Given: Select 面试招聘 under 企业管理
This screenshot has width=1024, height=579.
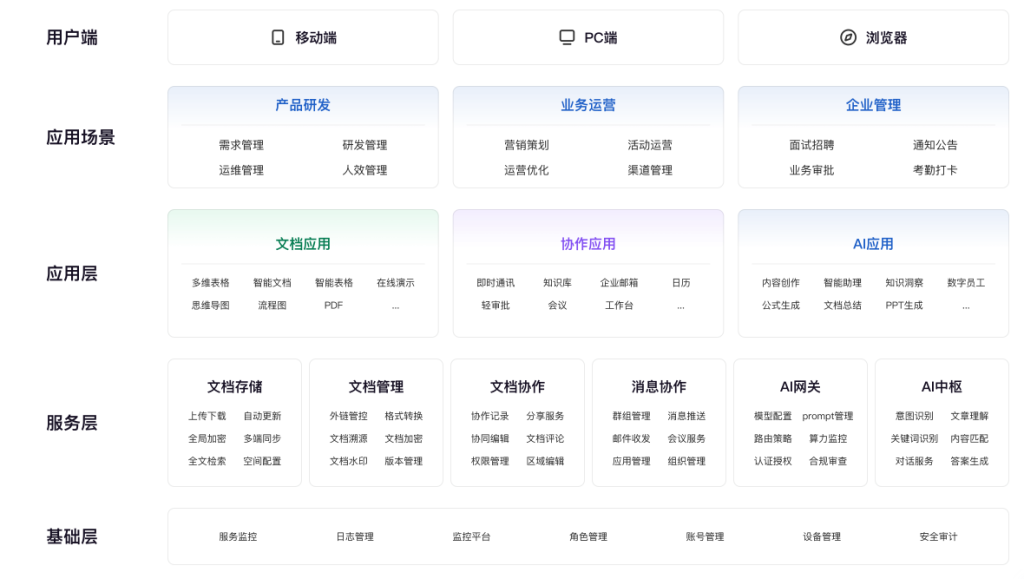Looking at the screenshot, I should click(812, 145).
